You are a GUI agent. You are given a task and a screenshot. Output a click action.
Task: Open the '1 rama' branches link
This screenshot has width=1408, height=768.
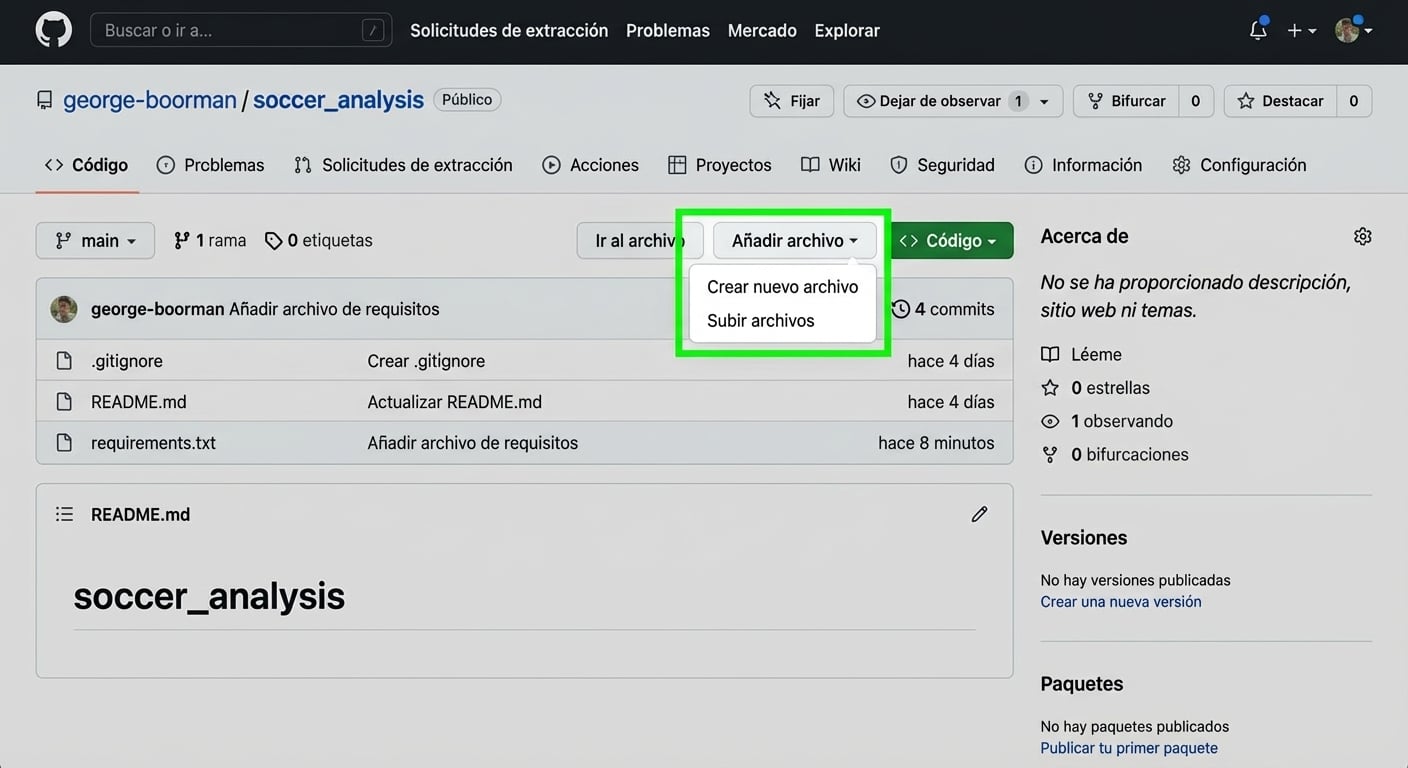coord(210,241)
